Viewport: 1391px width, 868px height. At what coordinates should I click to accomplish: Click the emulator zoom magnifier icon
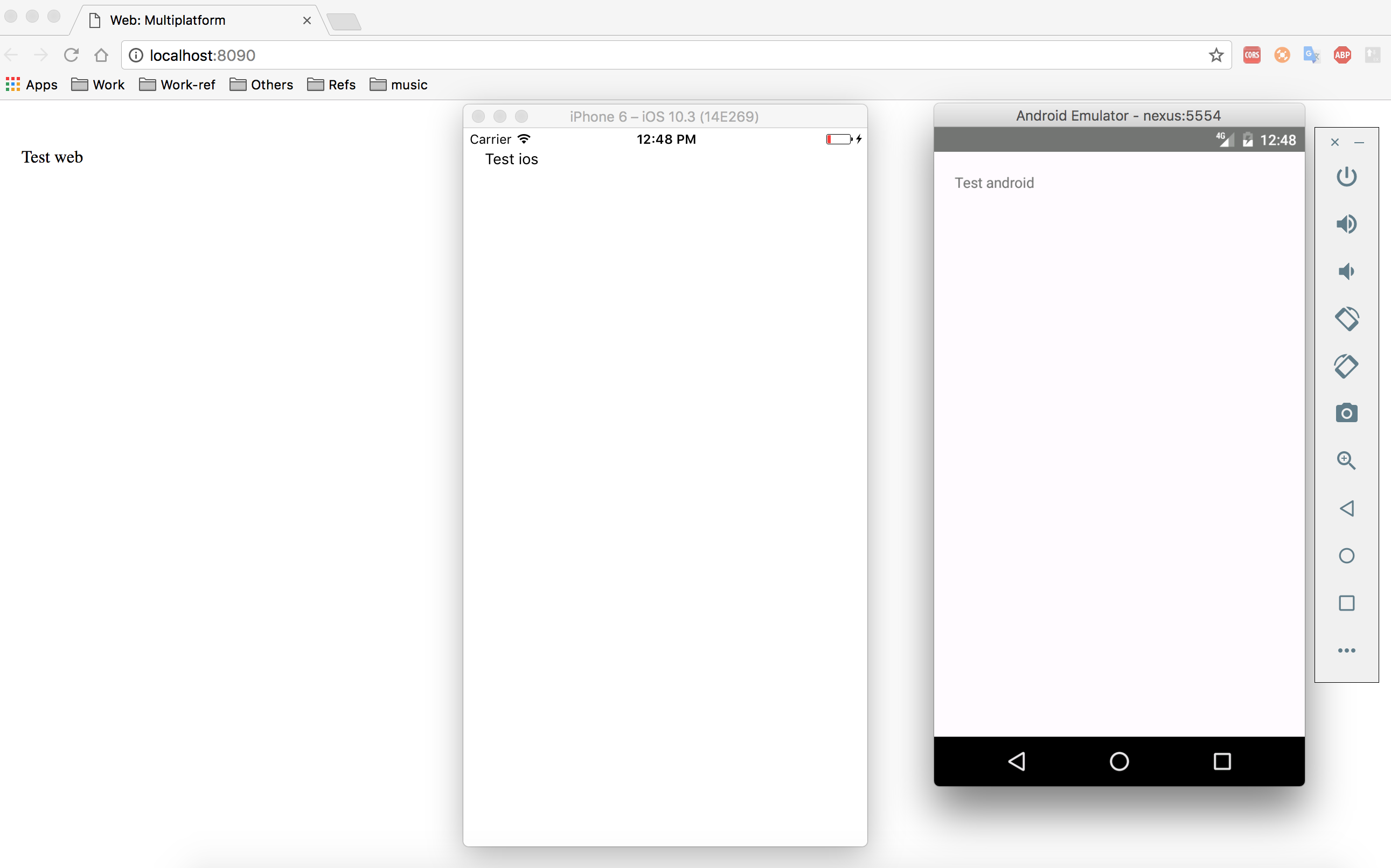1346,460
